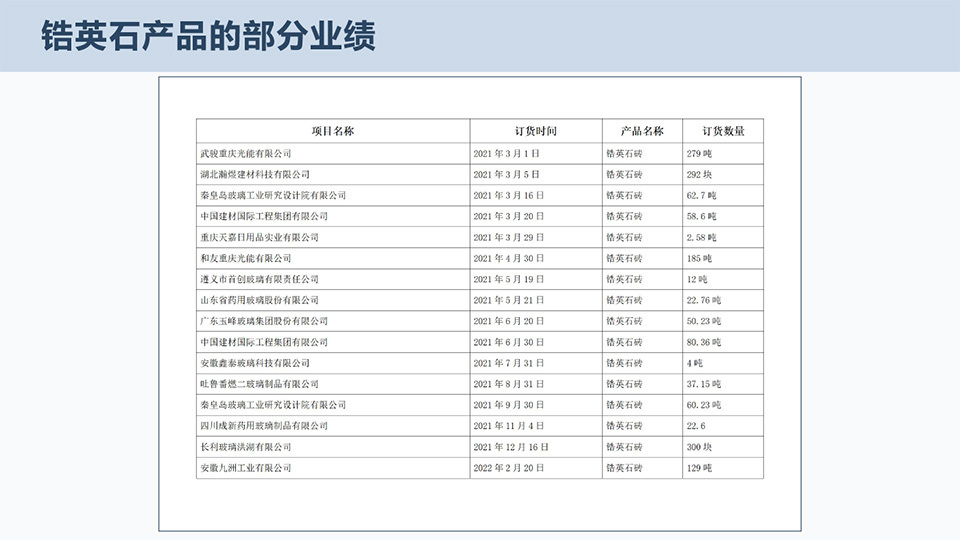Click the date 2021年5月21日
This screenshot has height=540, width=960.
[x=509, y=300]
